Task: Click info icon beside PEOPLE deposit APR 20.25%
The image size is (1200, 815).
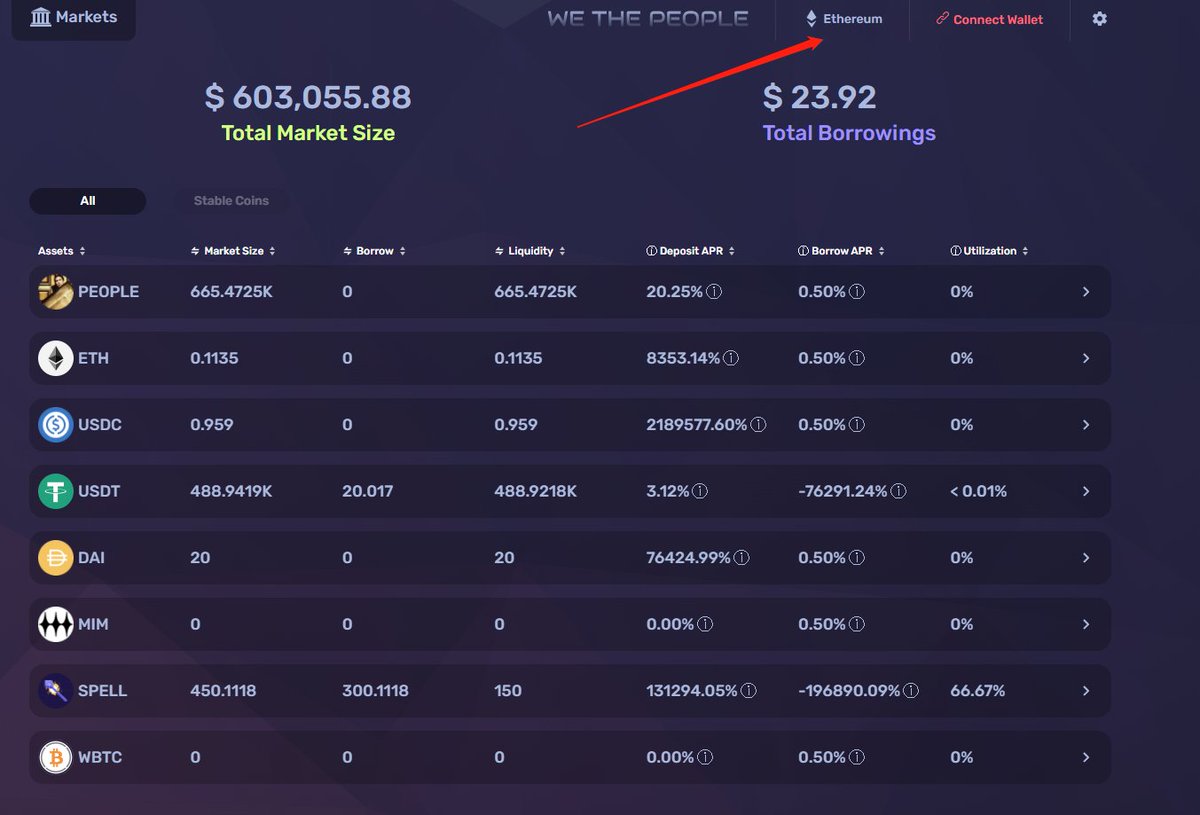Action: 714,292
